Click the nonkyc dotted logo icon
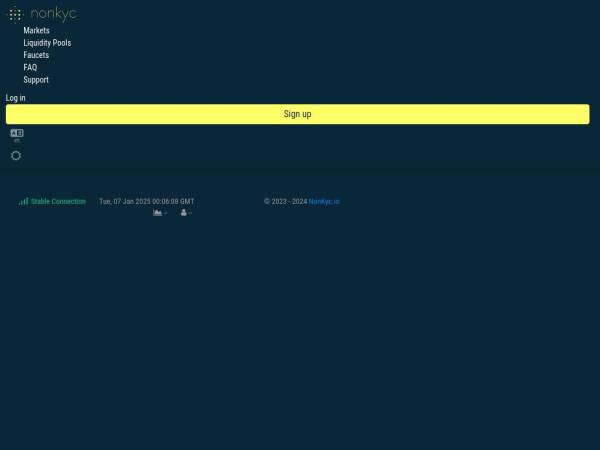This screenshot has width=600, height=450. click(15, 14)
